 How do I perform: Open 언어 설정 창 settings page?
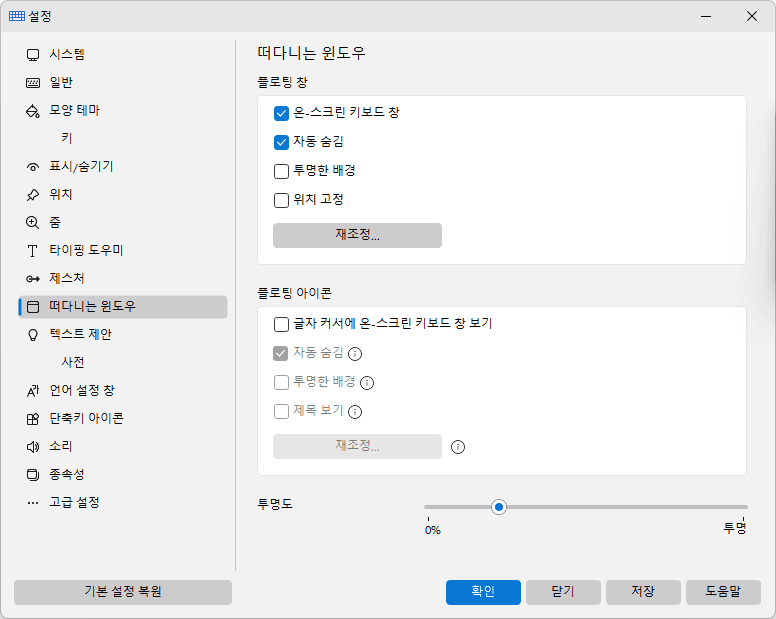123,391
